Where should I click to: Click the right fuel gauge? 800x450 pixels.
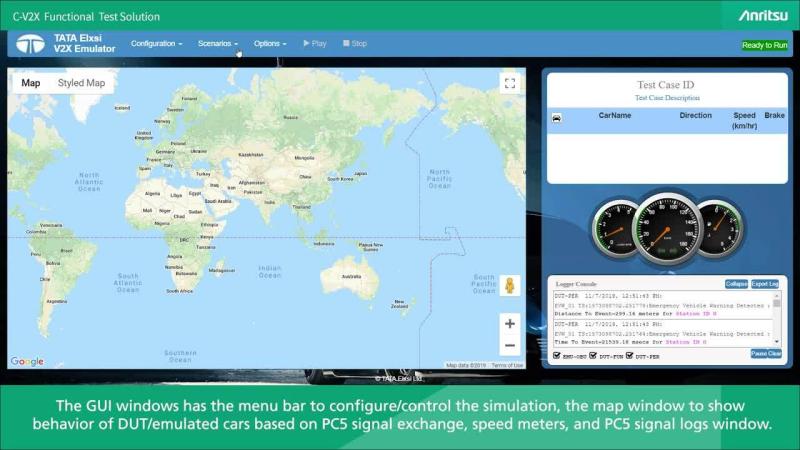click(721, 229)
